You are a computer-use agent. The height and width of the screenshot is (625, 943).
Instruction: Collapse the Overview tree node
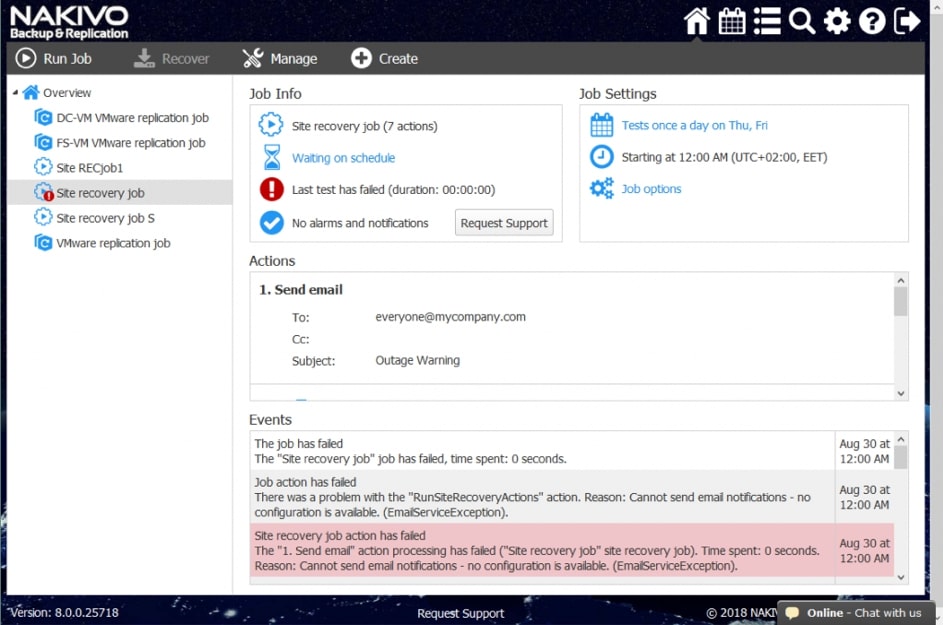[16, 93]
